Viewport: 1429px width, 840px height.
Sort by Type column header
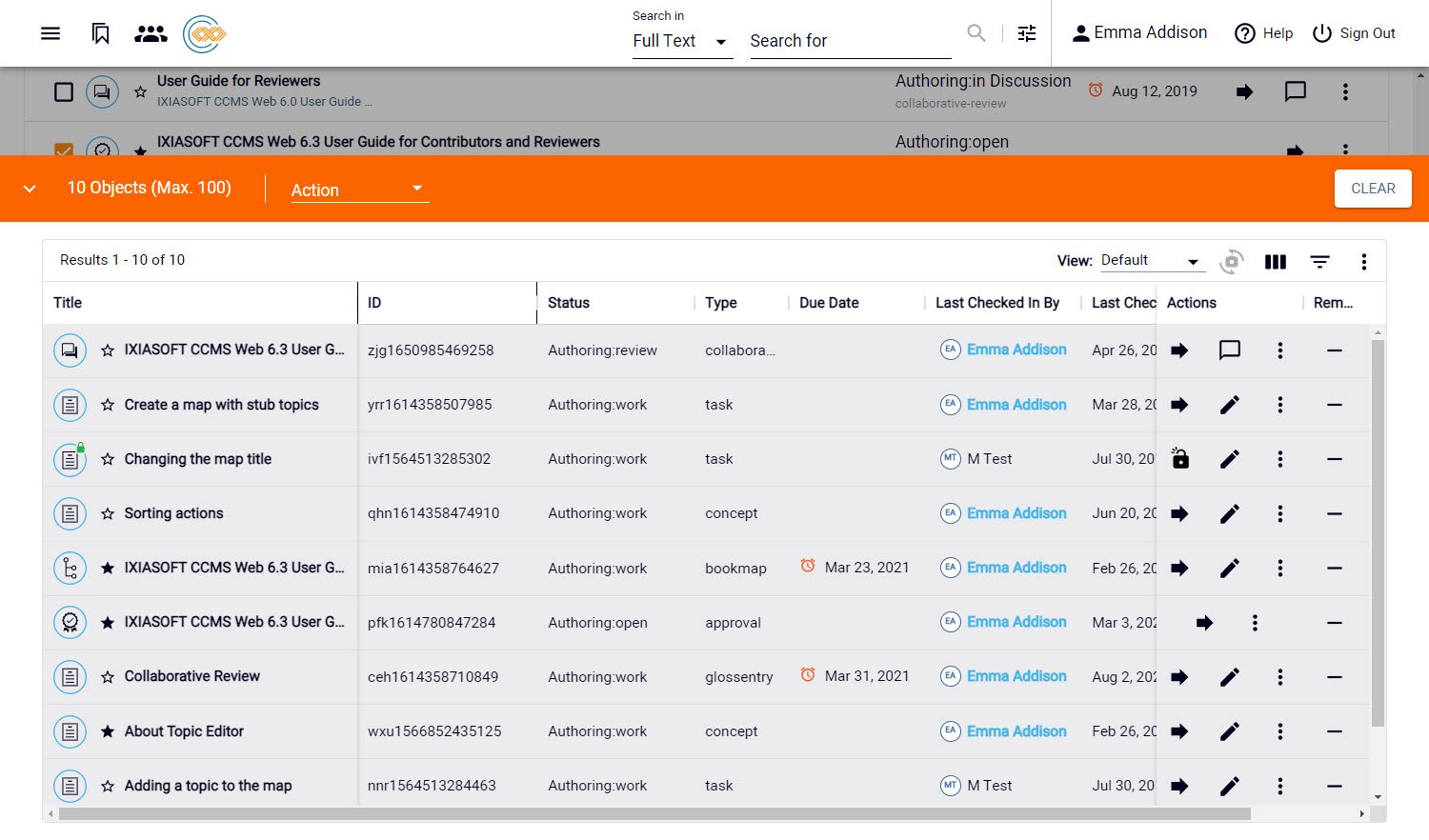point(721,303)
